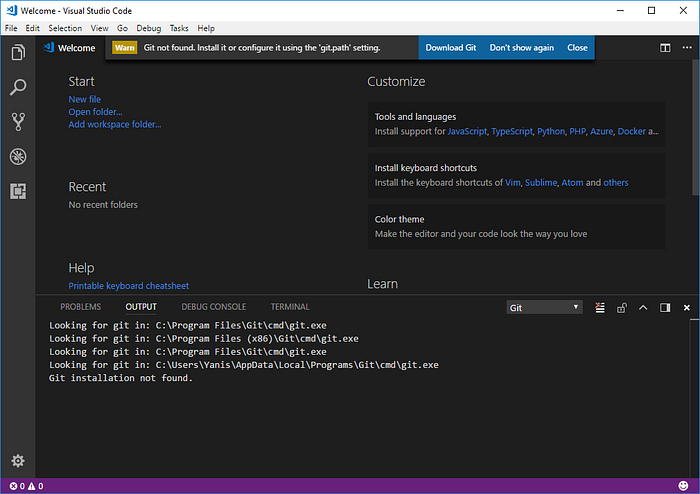700x494 pixels.
Task: Toggle panel position to the side
Action: click(665, 307)
